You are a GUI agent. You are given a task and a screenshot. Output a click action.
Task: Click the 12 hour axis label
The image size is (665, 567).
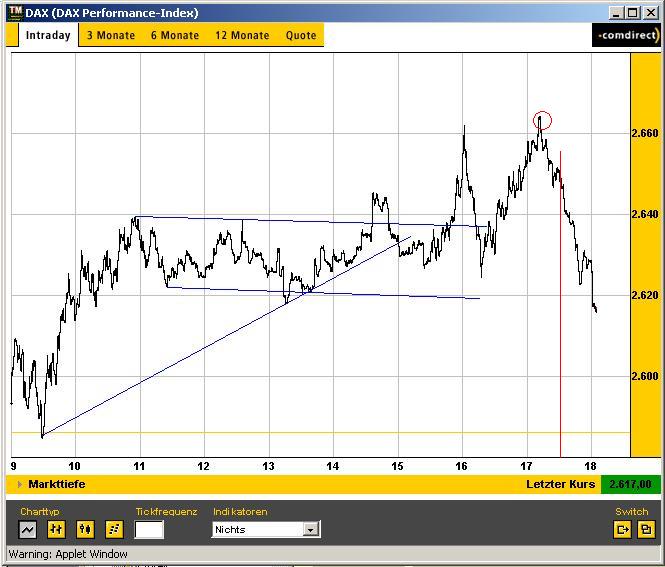(x=203, y=466)
